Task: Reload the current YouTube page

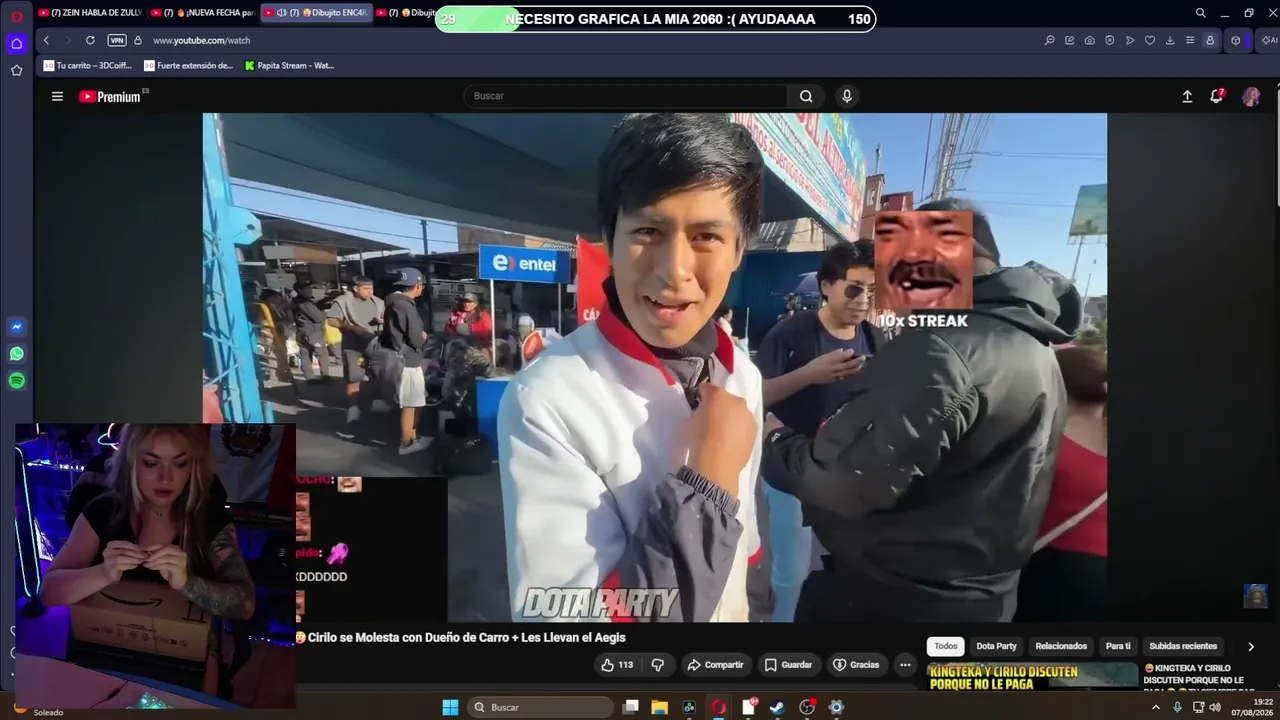Action: [x=90, y=40]
